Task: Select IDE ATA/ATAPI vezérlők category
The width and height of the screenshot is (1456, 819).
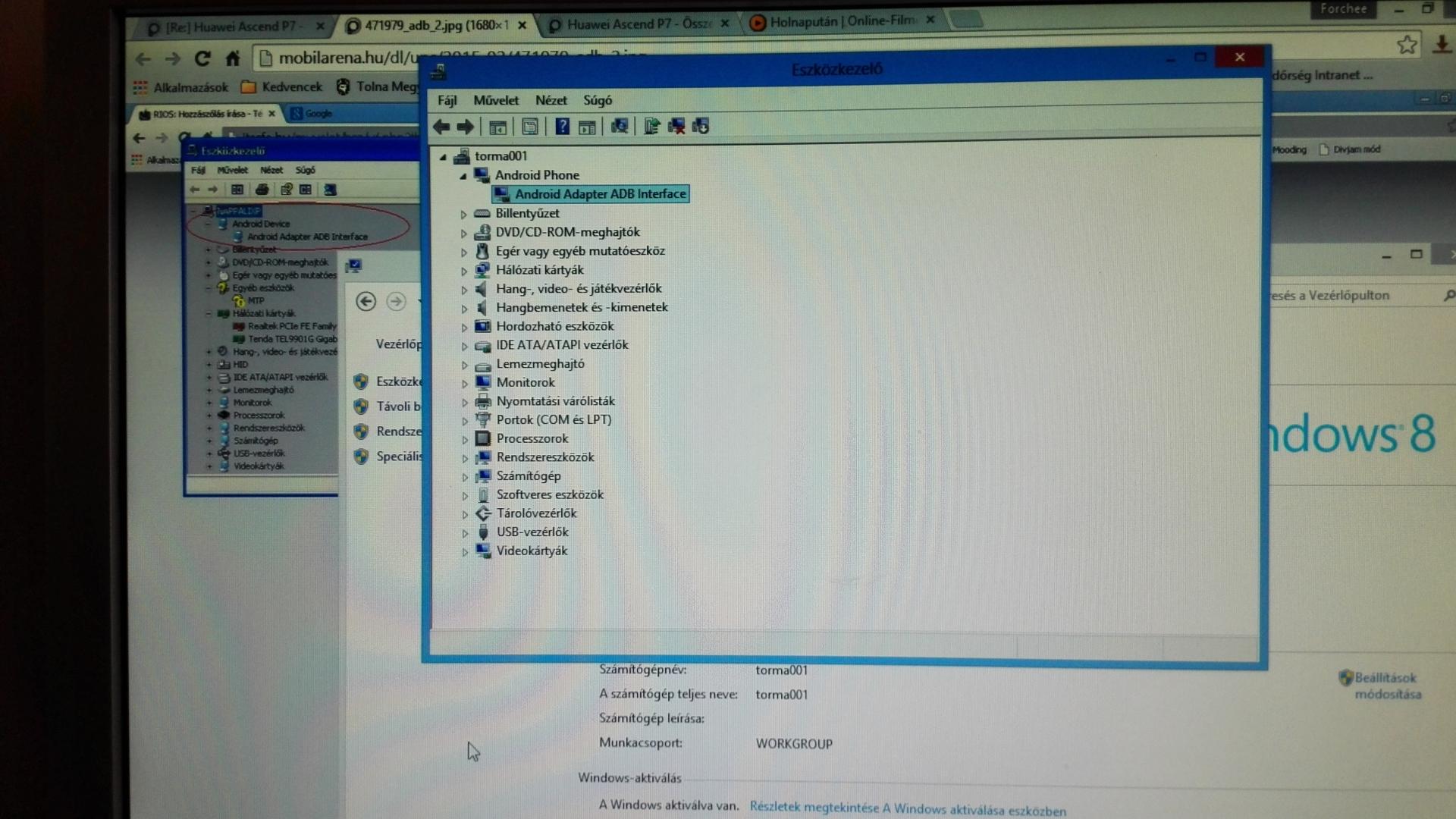Action: click(562, 344)
